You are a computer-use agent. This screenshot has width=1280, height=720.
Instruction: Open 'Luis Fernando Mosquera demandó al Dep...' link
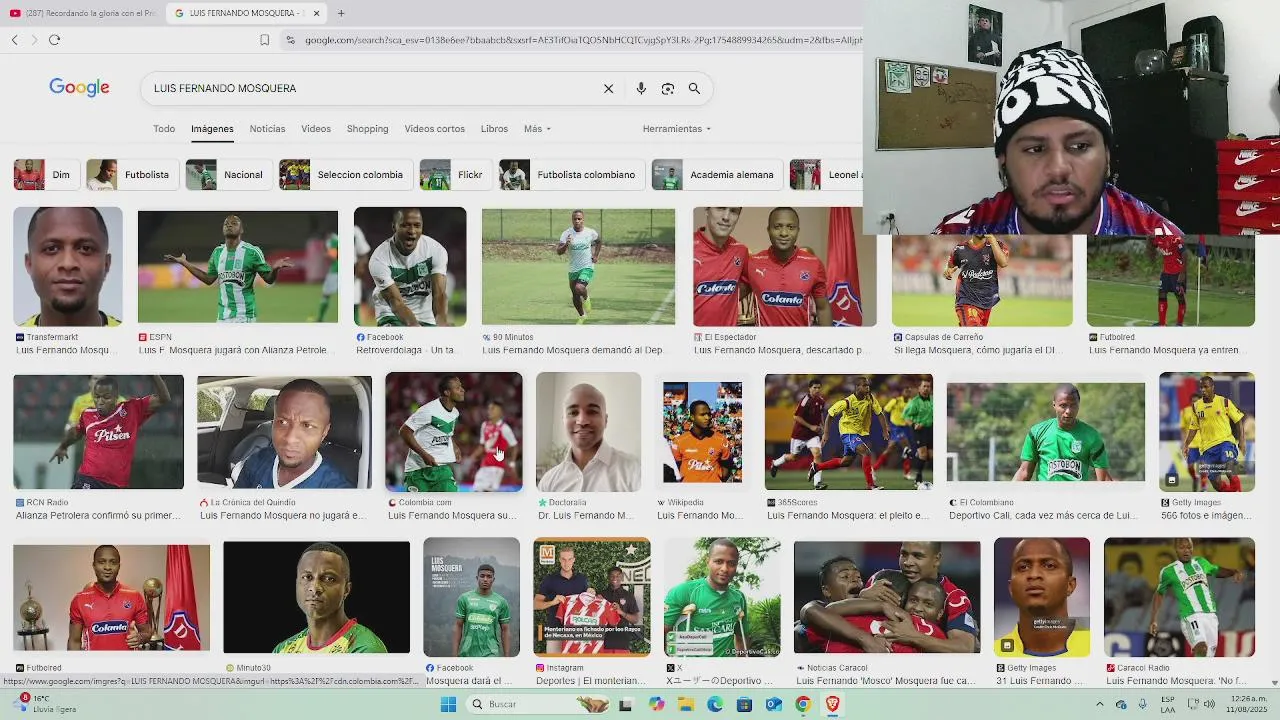[573, 351]
